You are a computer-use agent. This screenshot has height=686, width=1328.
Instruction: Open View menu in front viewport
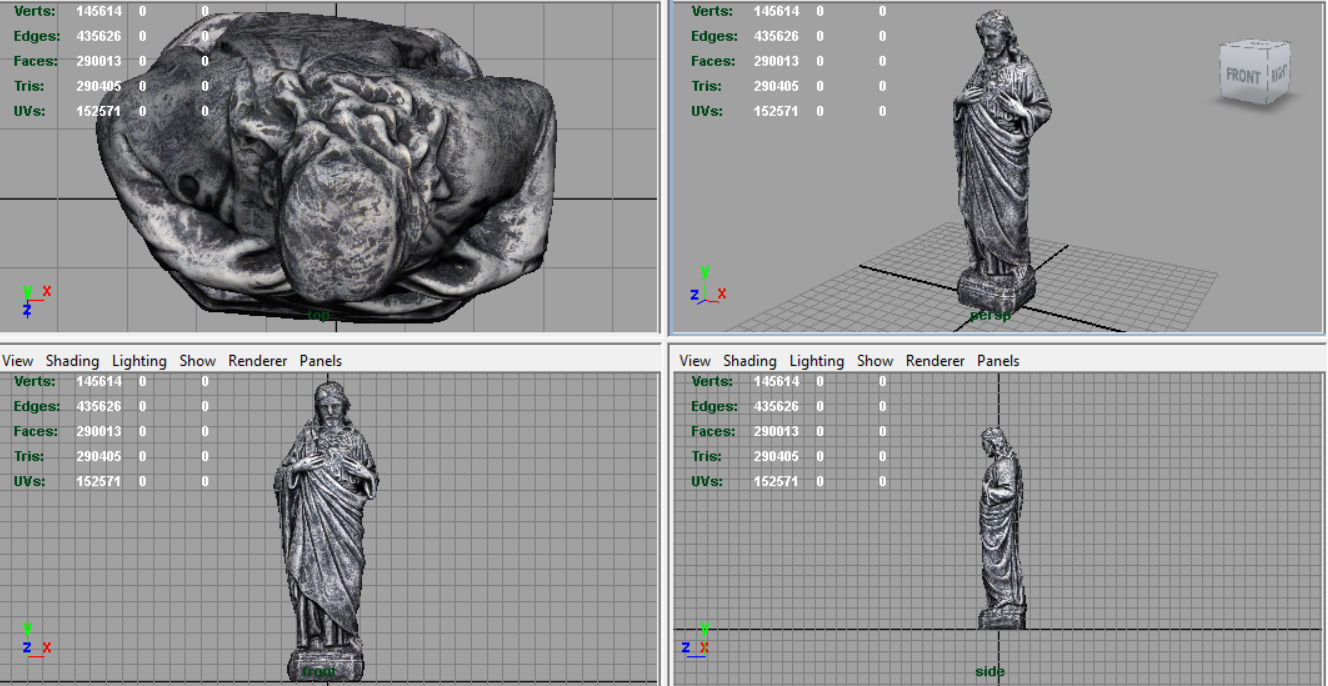[17, 361]
